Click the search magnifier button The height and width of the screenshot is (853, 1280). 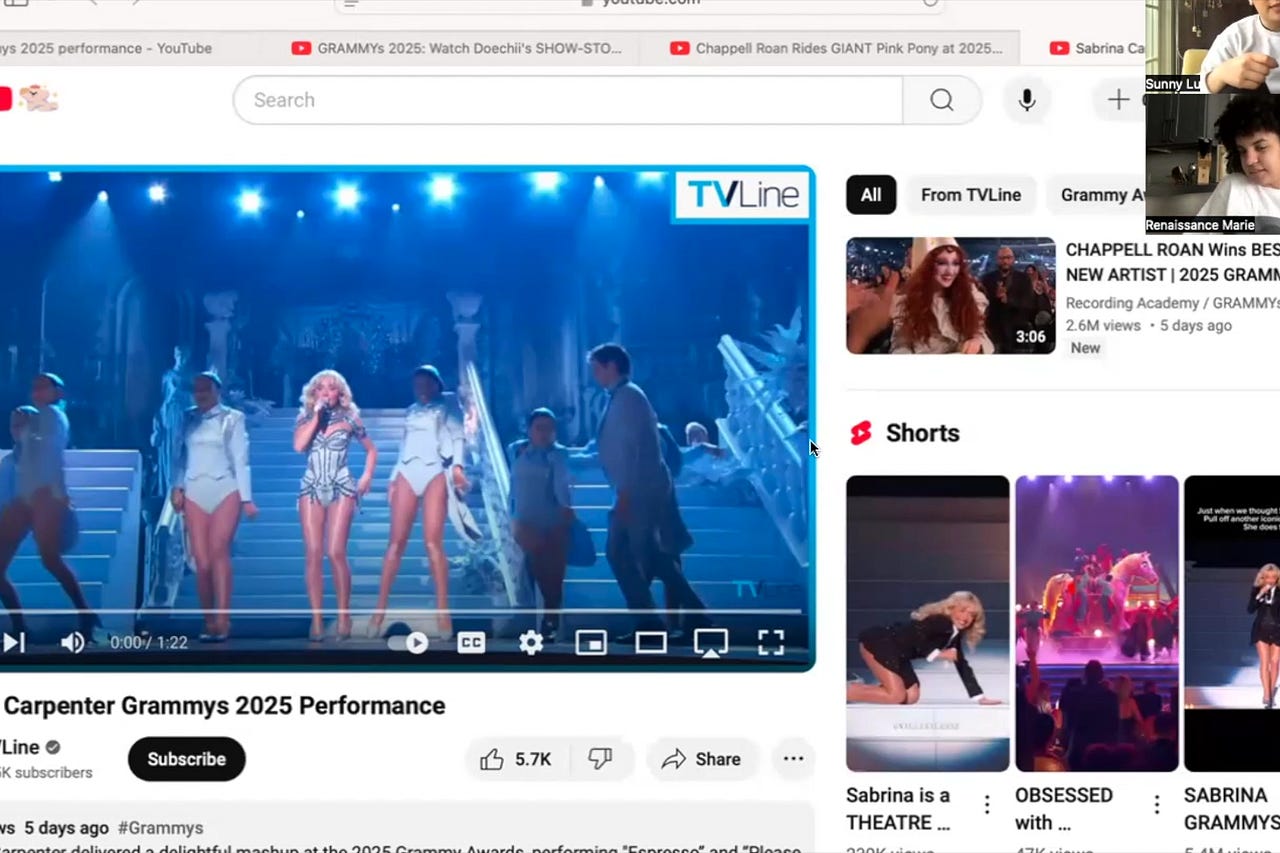click(941, 100)
